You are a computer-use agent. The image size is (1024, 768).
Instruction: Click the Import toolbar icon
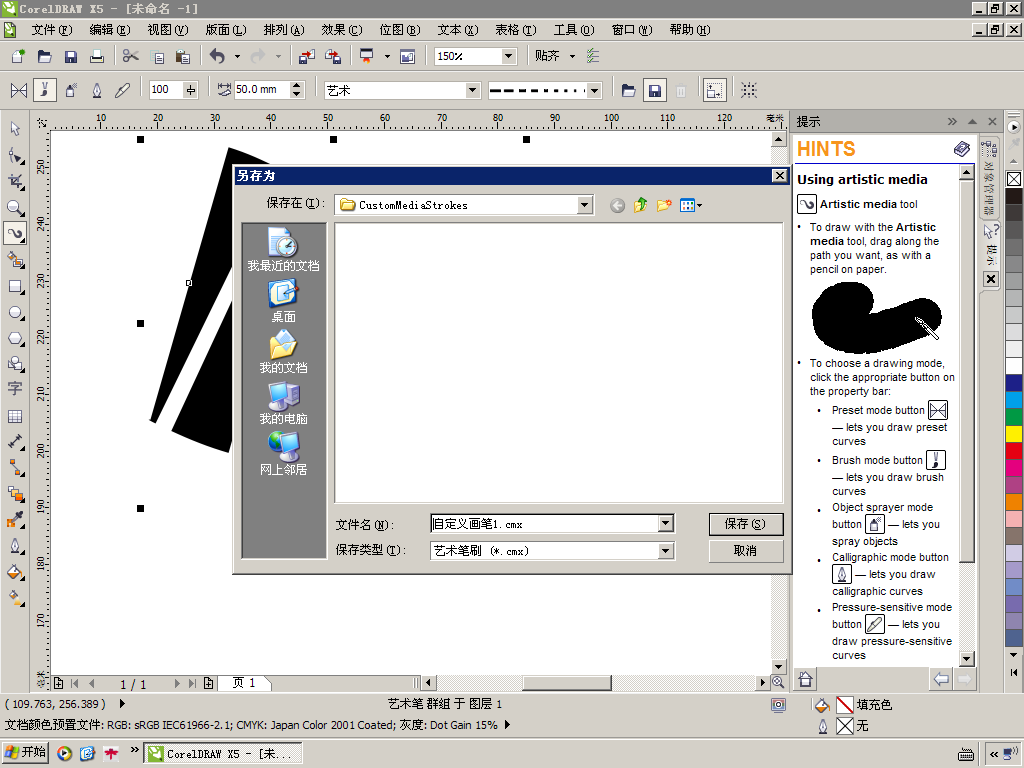(306, 56)
